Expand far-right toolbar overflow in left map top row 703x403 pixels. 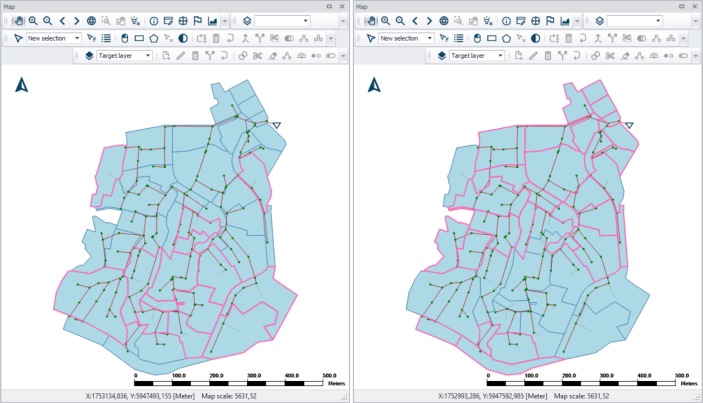pos(343,21)
